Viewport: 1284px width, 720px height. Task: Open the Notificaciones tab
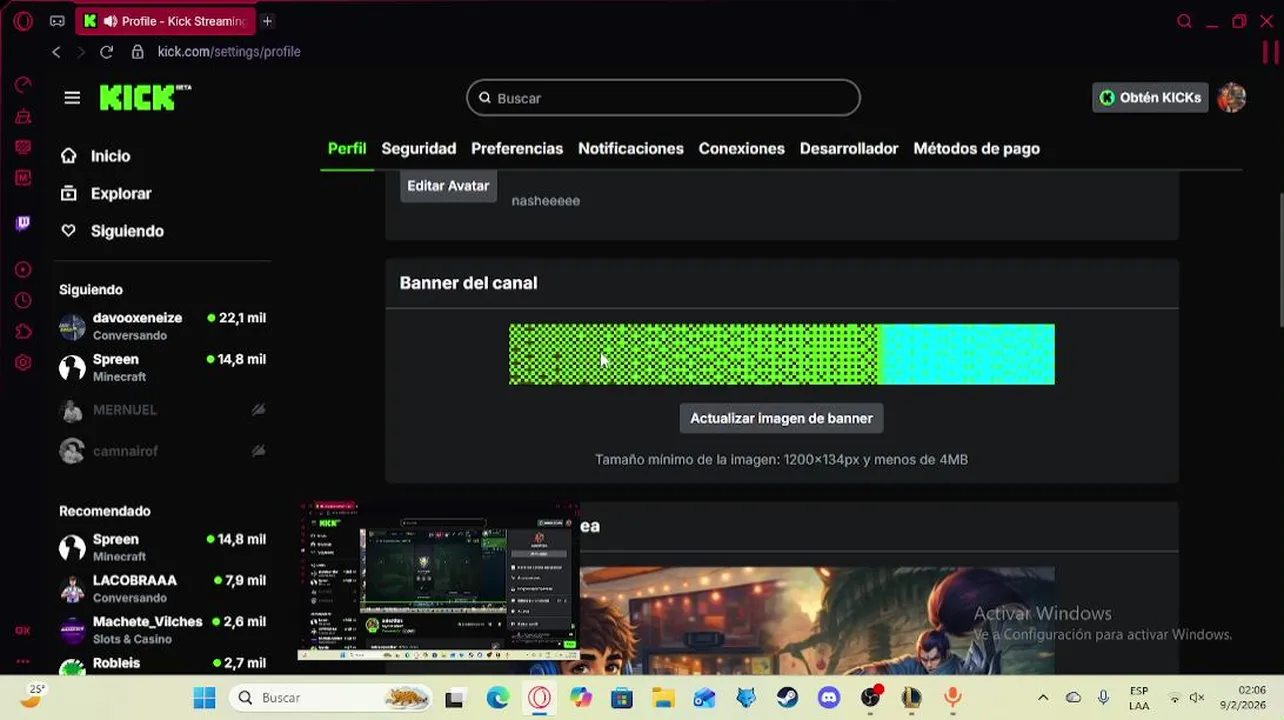[631, 148]
